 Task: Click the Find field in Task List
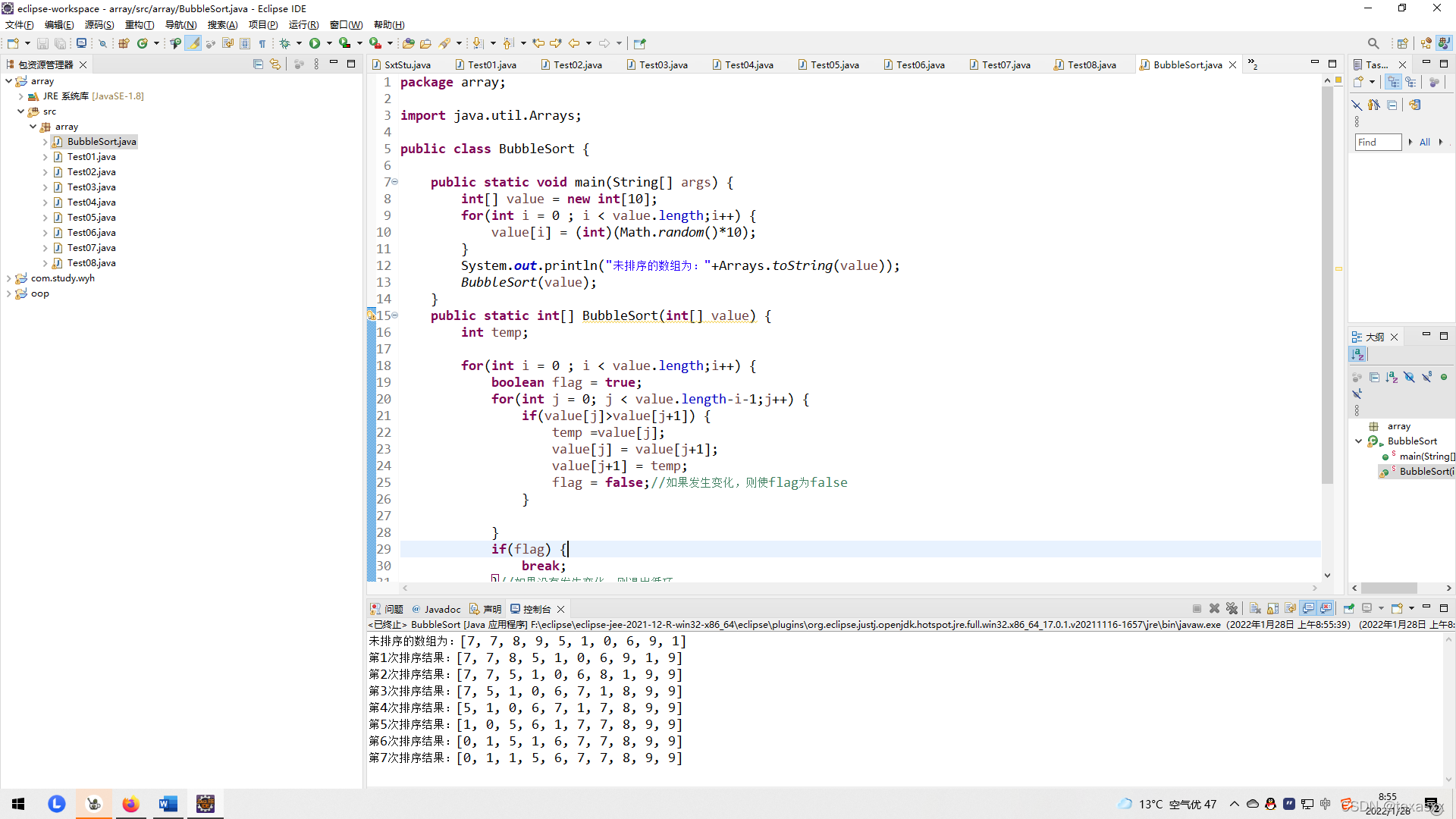pos(1377,142)
